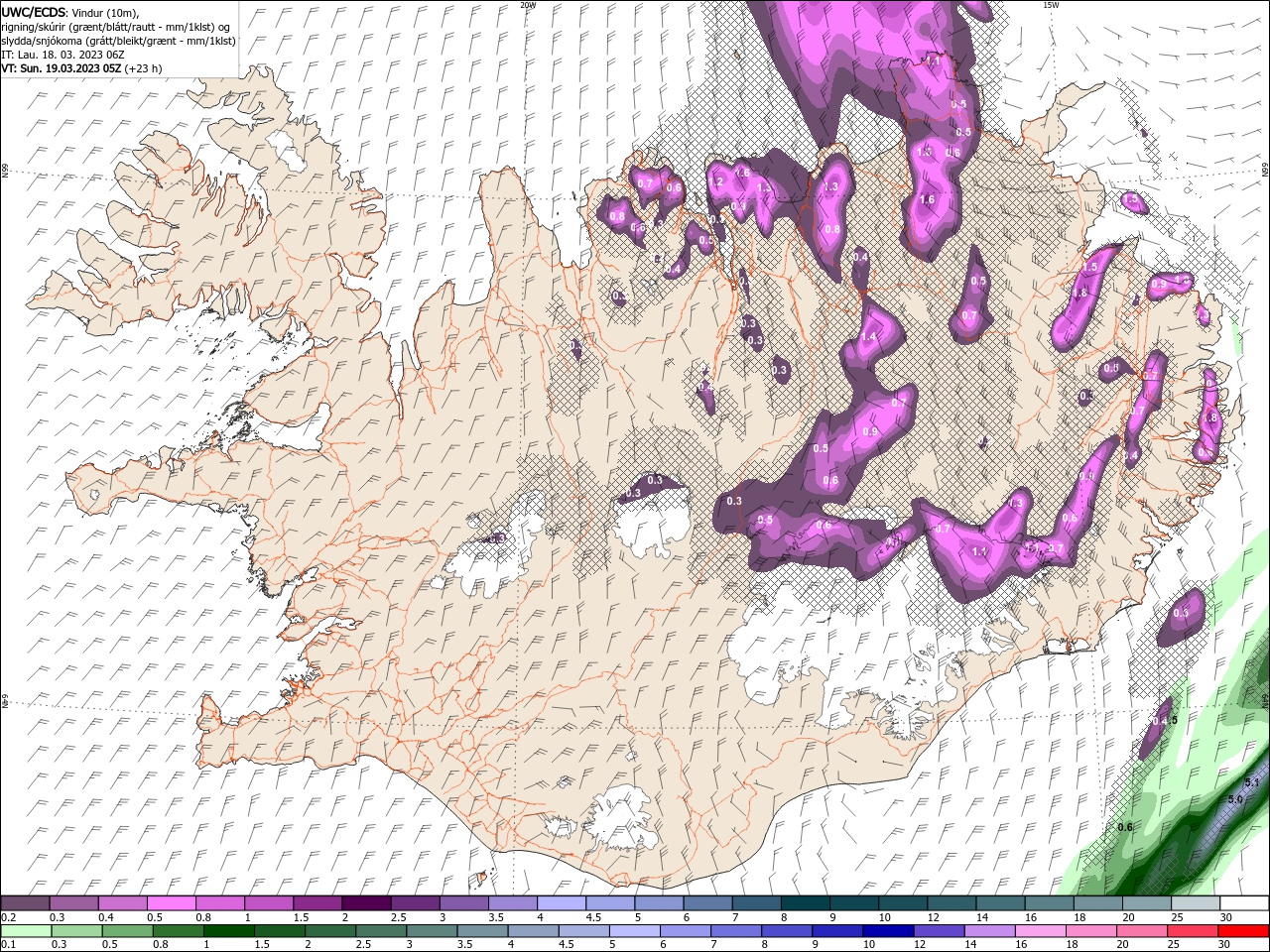Click the UWC/ECDS title text

pyautogui.click(x=34, y=11)
